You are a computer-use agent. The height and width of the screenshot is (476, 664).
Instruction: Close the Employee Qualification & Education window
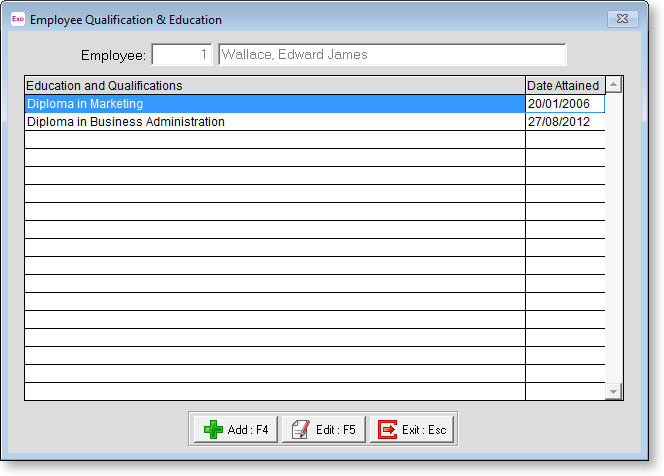pos(622,19)
